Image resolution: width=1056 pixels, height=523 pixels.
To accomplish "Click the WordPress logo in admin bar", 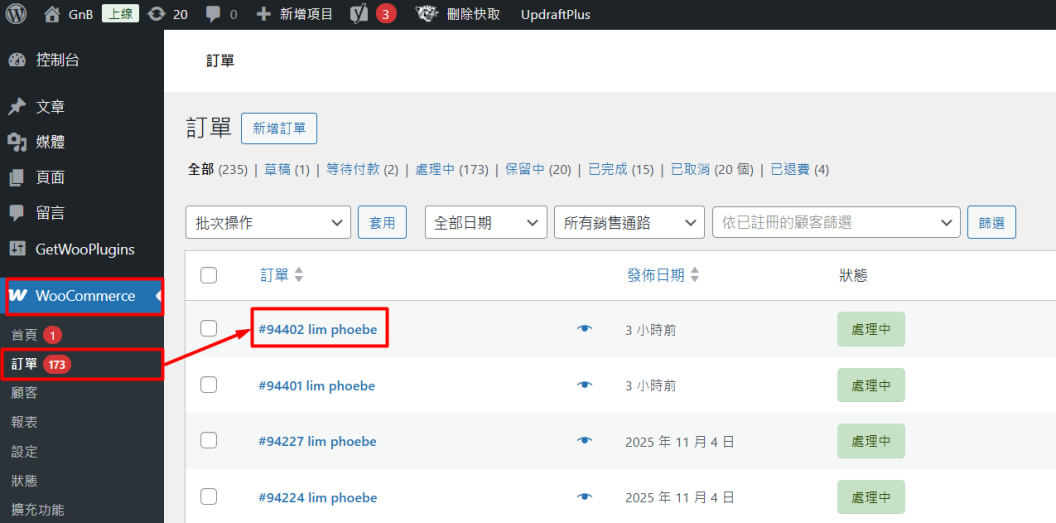I will 16,14.
